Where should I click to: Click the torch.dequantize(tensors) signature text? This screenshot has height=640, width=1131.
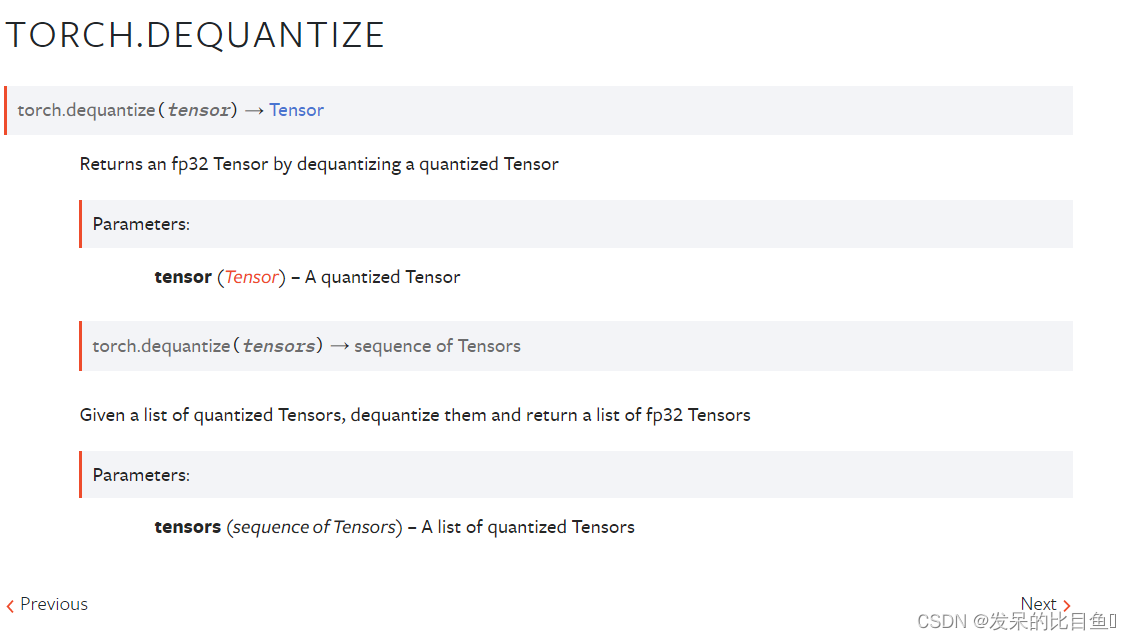208,346
